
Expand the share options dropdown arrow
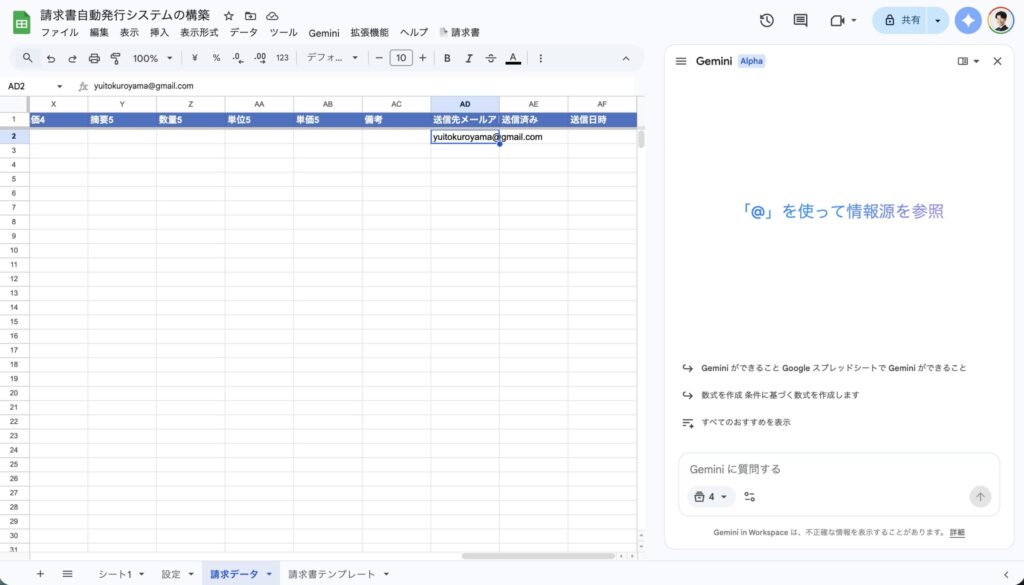pyautogui.click(x=937, y=20)
